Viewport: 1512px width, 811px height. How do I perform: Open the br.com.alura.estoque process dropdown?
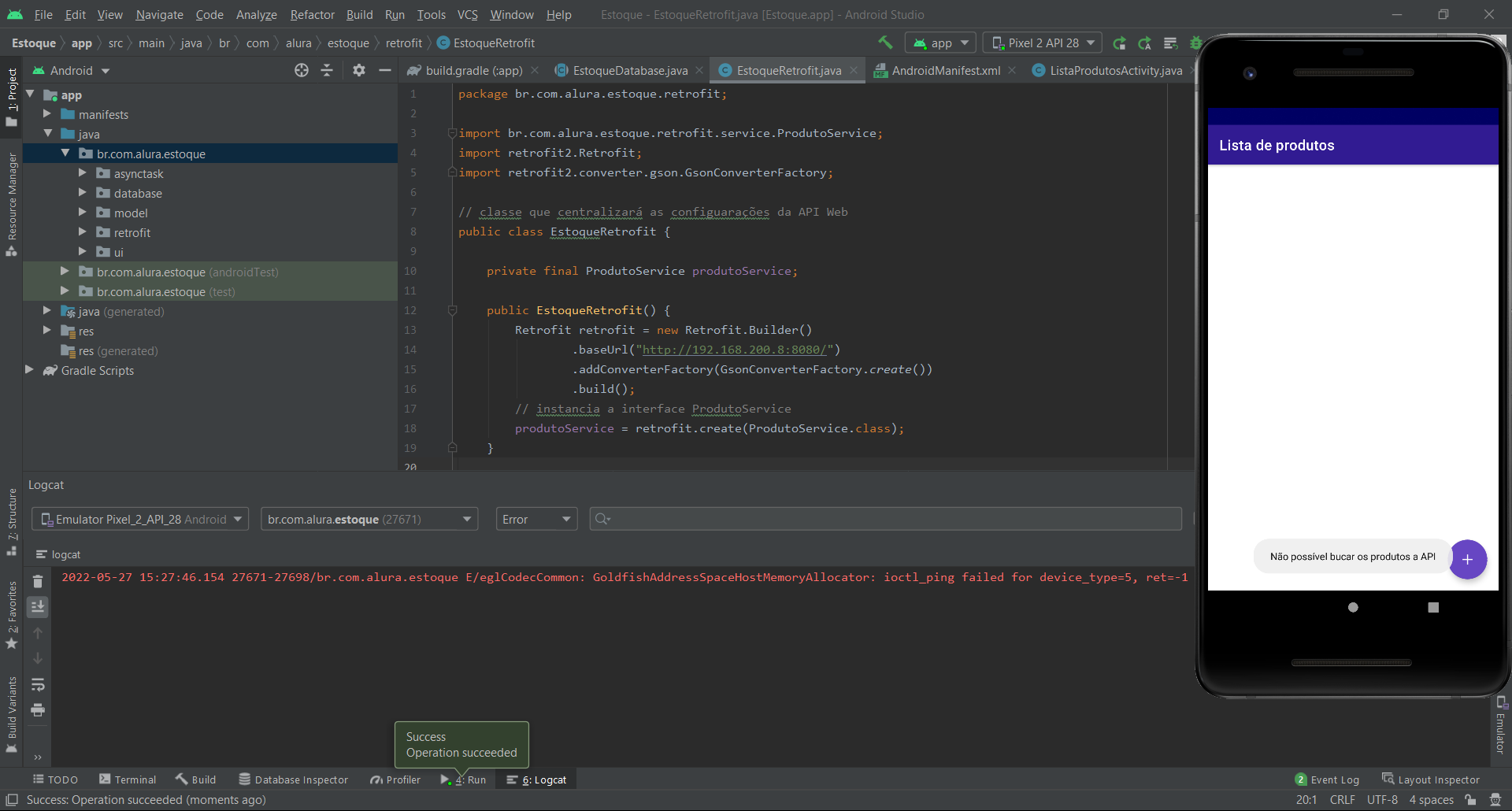pyautogui.click(x=369, y=520)
